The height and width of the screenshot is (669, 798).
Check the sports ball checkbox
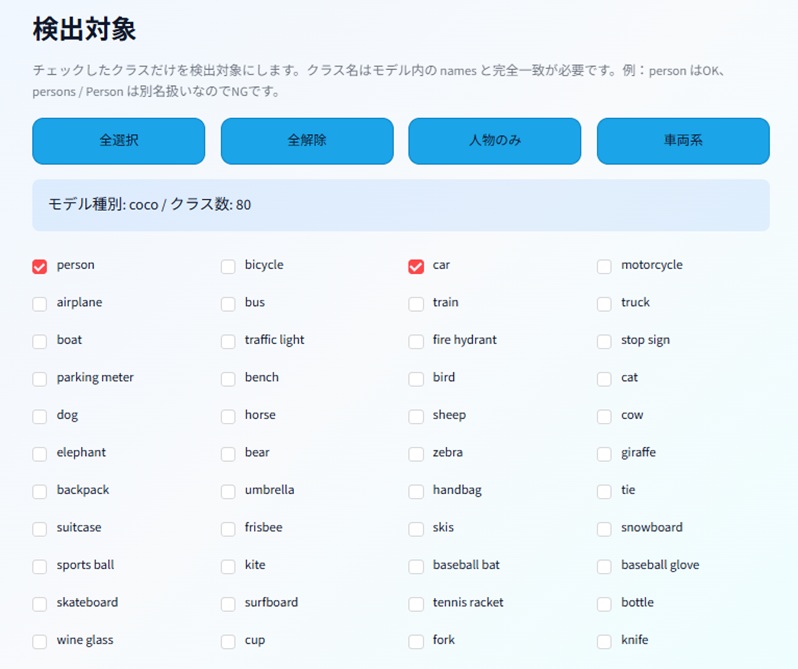[40, 567]
